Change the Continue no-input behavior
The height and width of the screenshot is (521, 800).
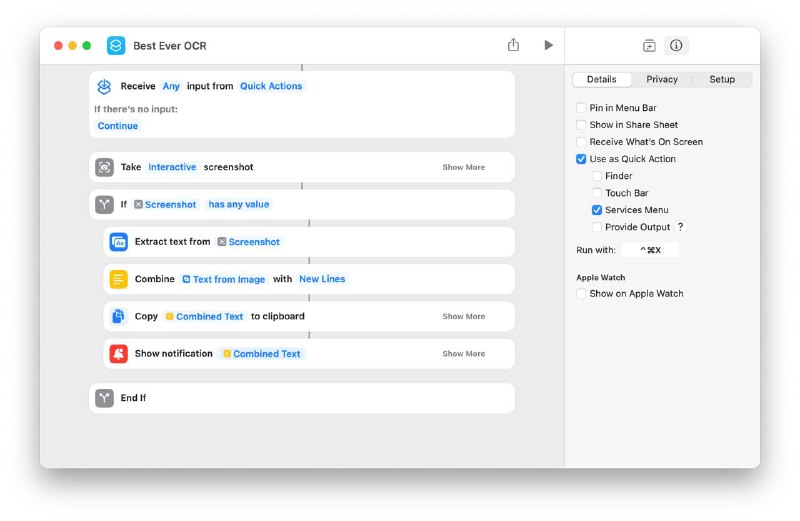point(117,126)
